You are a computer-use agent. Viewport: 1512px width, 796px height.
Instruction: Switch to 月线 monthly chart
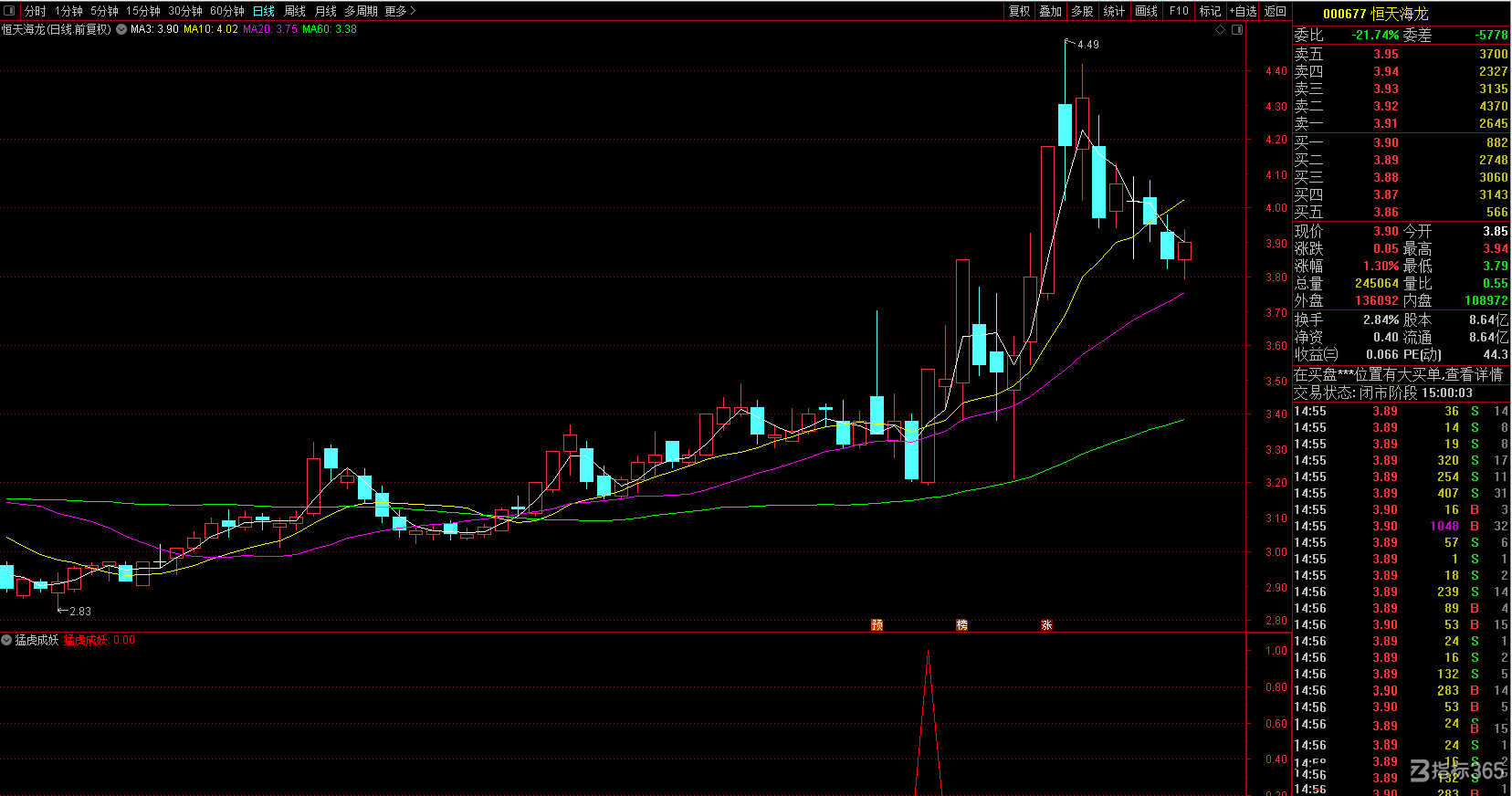326,11
